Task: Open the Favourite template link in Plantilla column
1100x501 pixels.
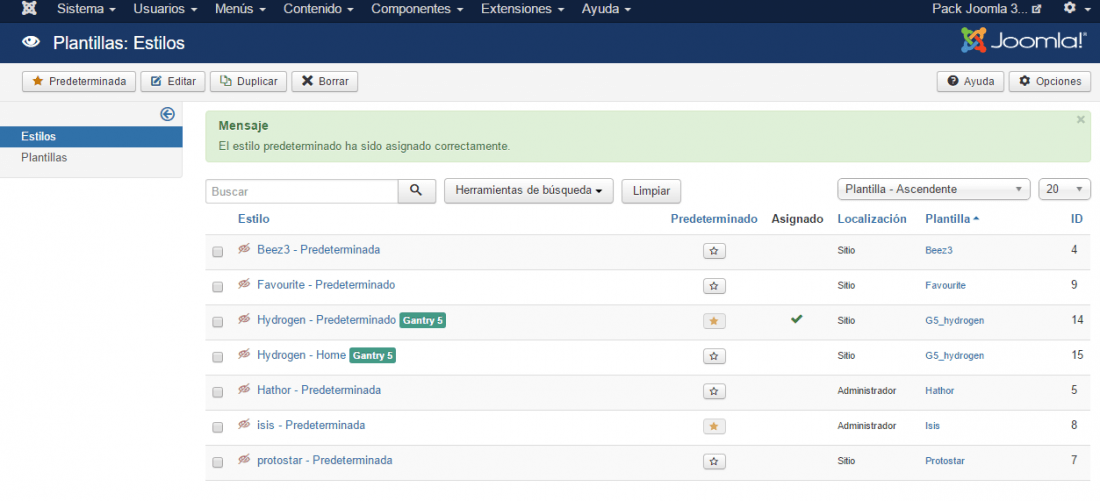Action: [945, 286]
